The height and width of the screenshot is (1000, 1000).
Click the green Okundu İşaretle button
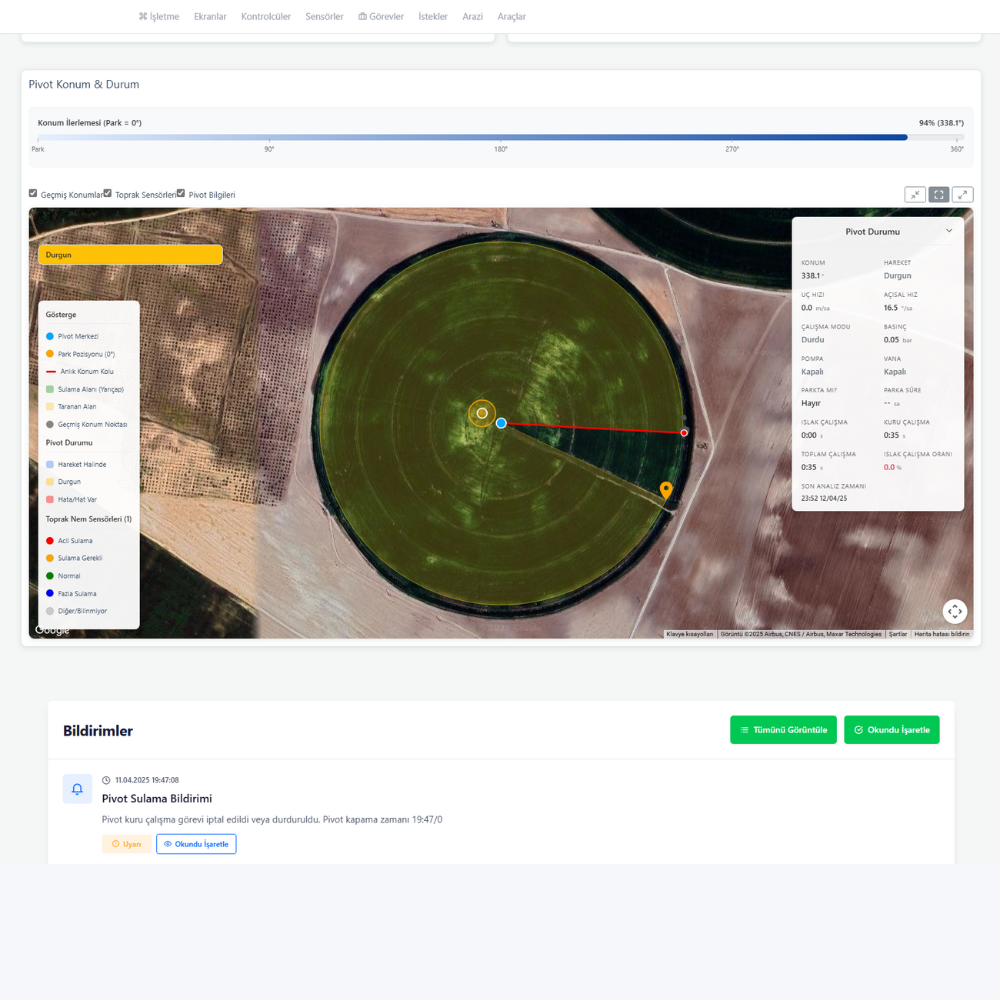(891, 729)
